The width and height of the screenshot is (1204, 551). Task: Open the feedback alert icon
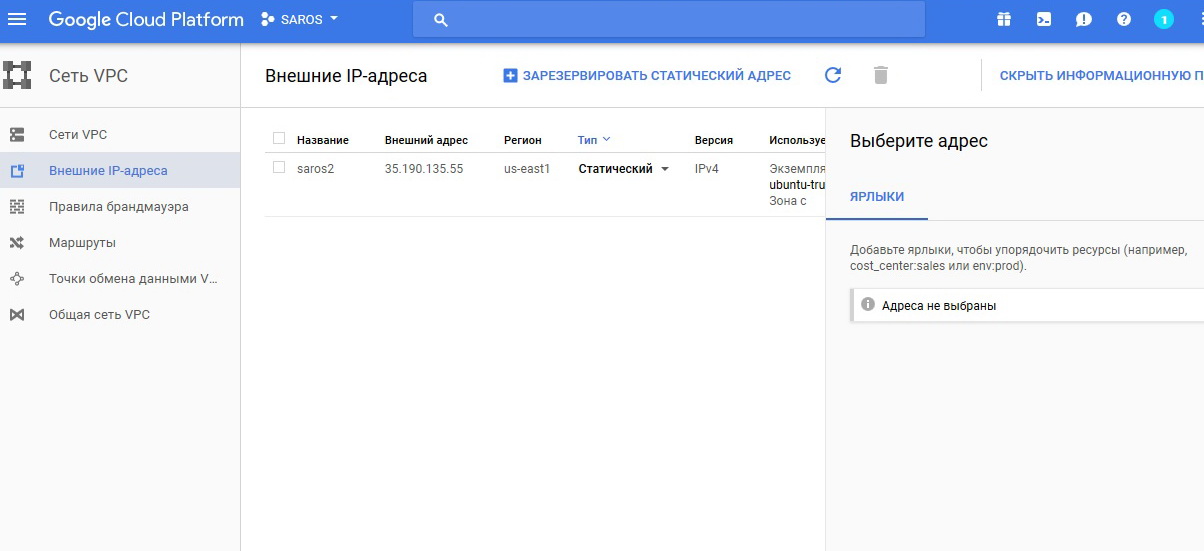click(x=1084, y=19)
